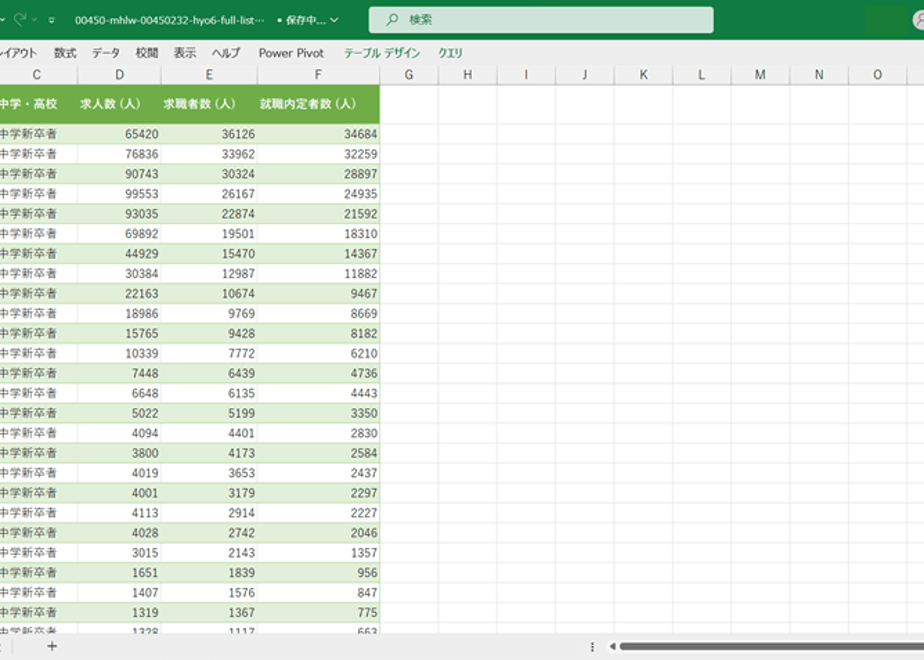
Task: Select cell with value 30324
Action: (x=209, y=174)
